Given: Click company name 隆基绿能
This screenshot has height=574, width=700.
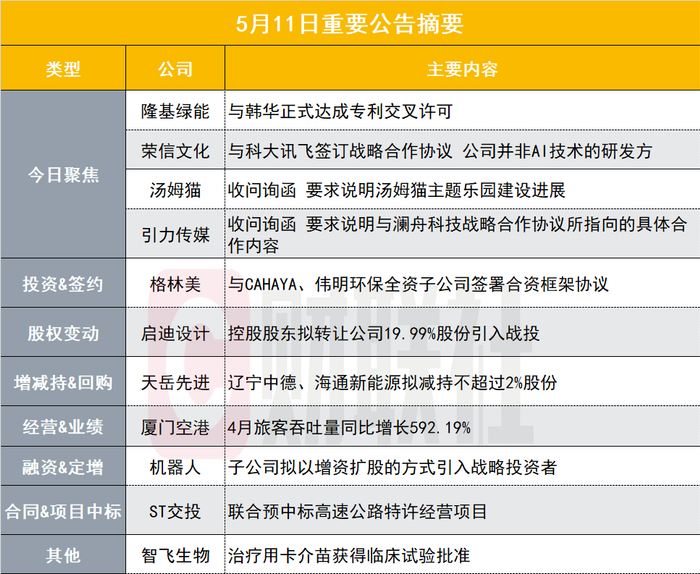Looking at the screenshot, I should [x=175, y=111].
